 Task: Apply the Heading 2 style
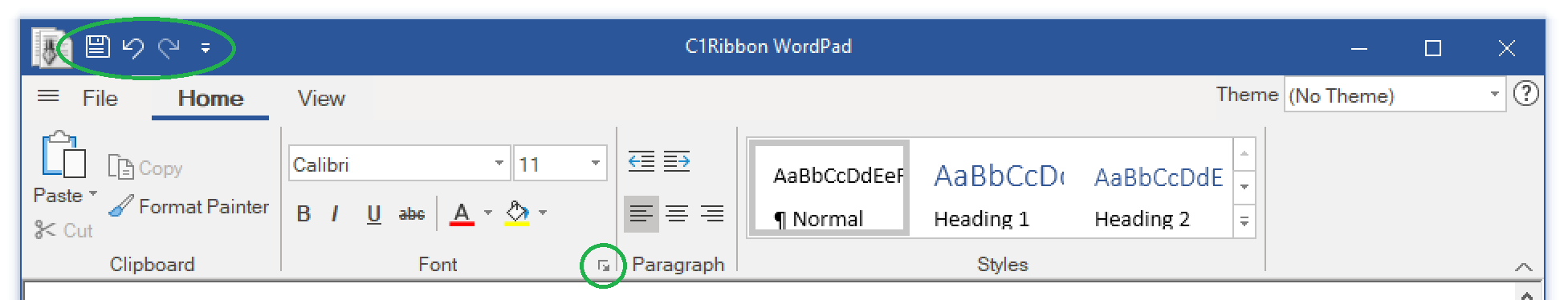coord(1158,188)
